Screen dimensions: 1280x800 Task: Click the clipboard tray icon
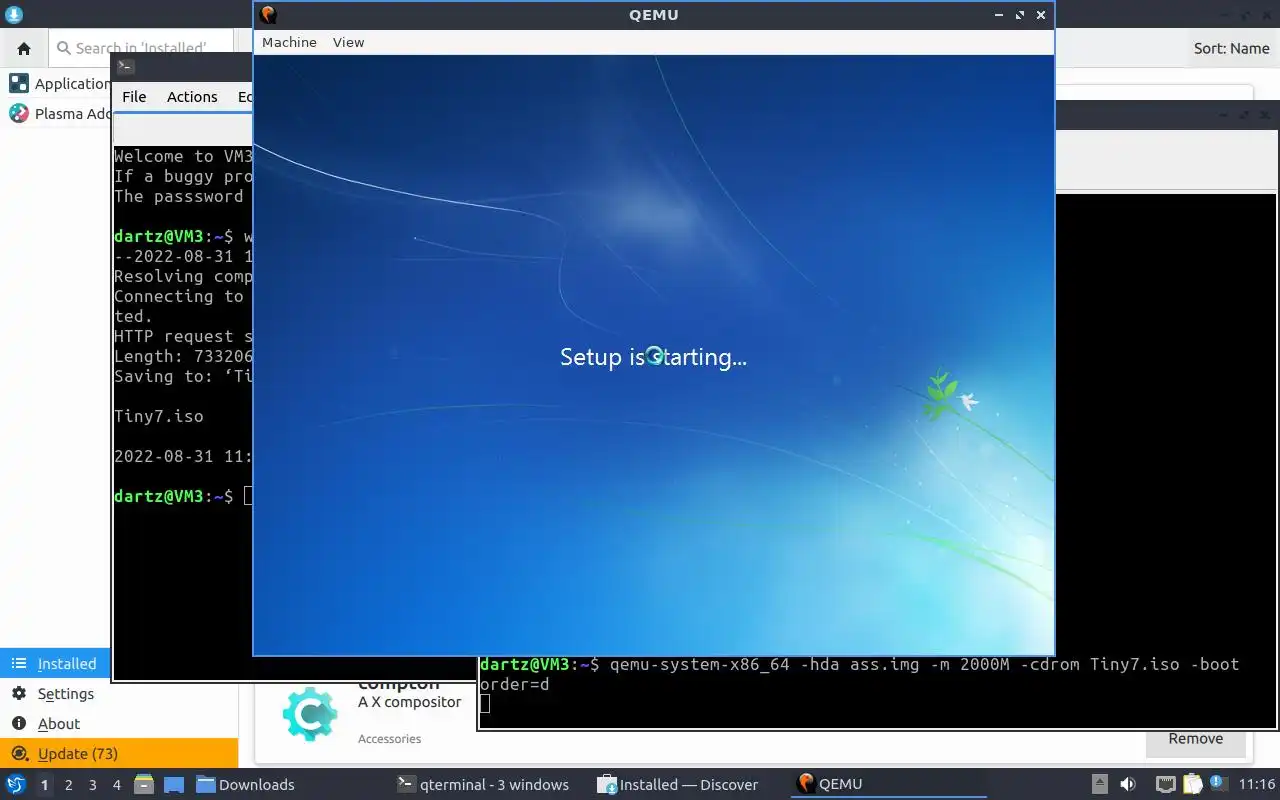1193,785
